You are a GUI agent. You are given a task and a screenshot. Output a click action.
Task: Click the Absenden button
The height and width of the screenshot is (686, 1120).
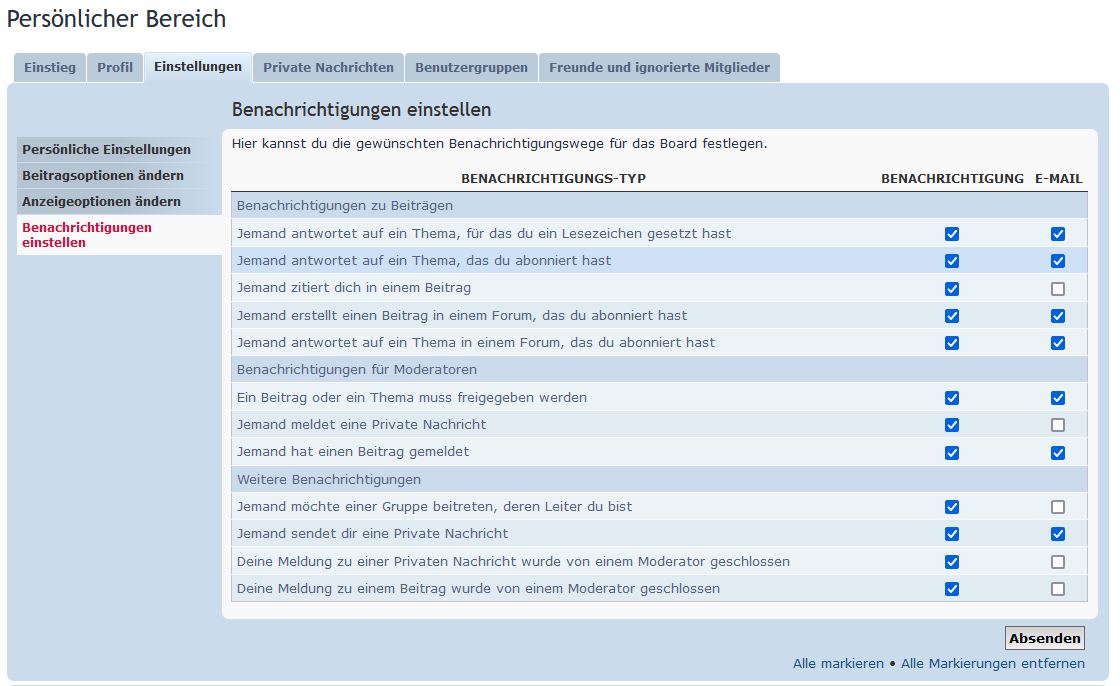tap(1044, 639)
